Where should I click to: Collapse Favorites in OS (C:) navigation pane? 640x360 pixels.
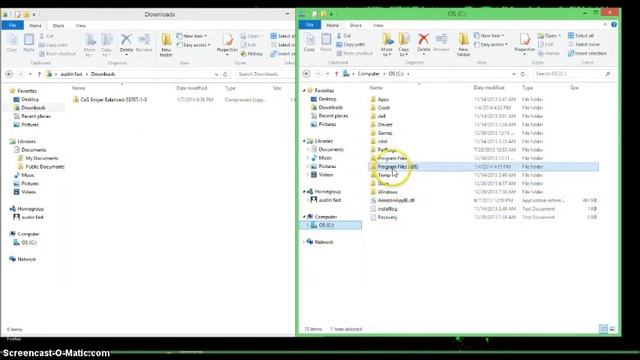(304, 90)
